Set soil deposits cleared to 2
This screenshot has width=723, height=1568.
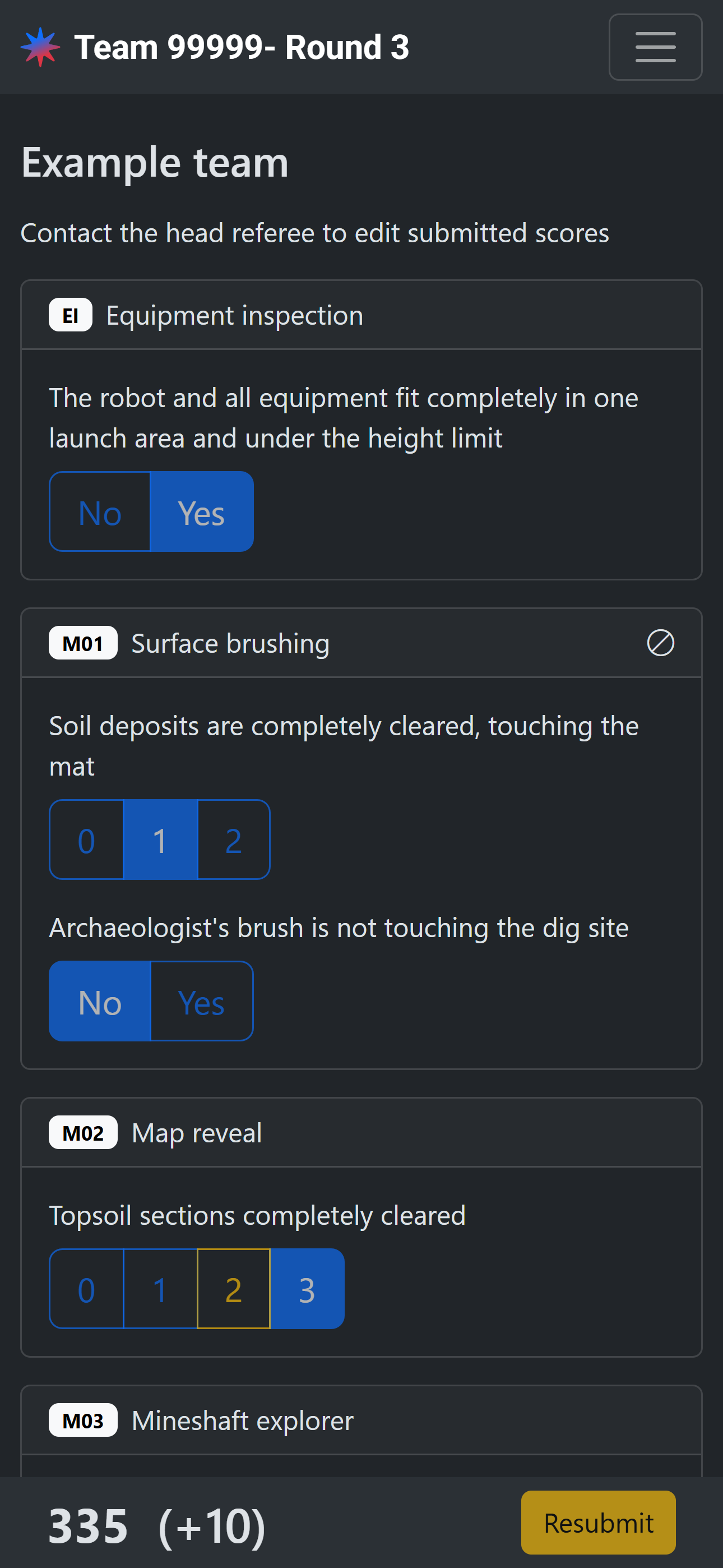234,840
